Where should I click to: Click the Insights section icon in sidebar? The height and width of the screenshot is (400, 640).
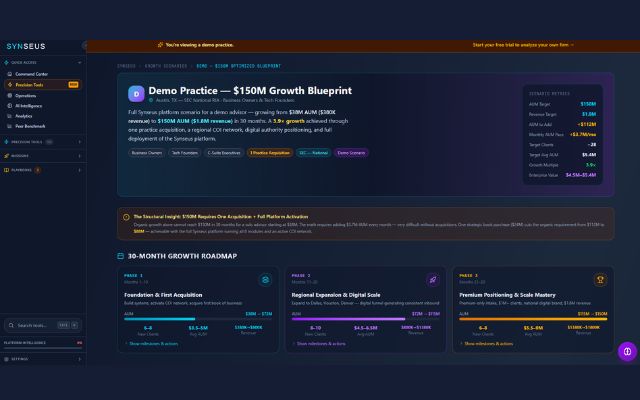click(x=6, y=156)
